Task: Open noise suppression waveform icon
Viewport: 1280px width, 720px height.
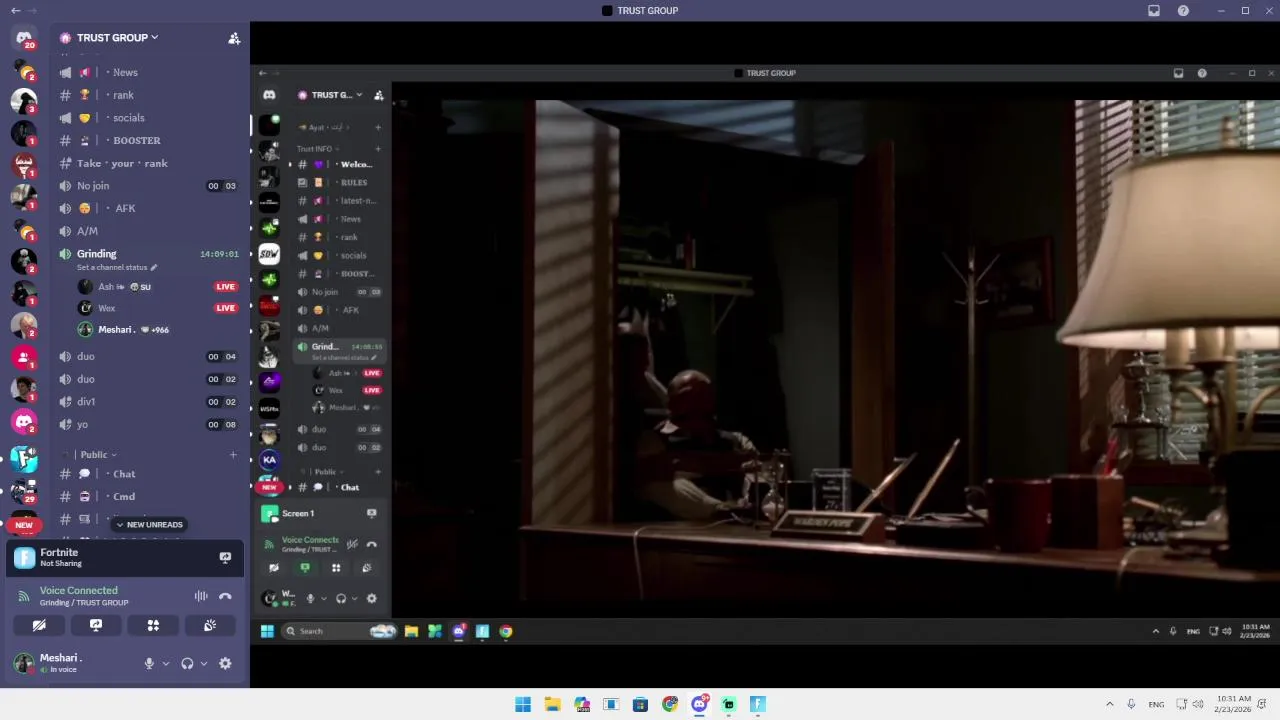Action: tap(201, 596)
